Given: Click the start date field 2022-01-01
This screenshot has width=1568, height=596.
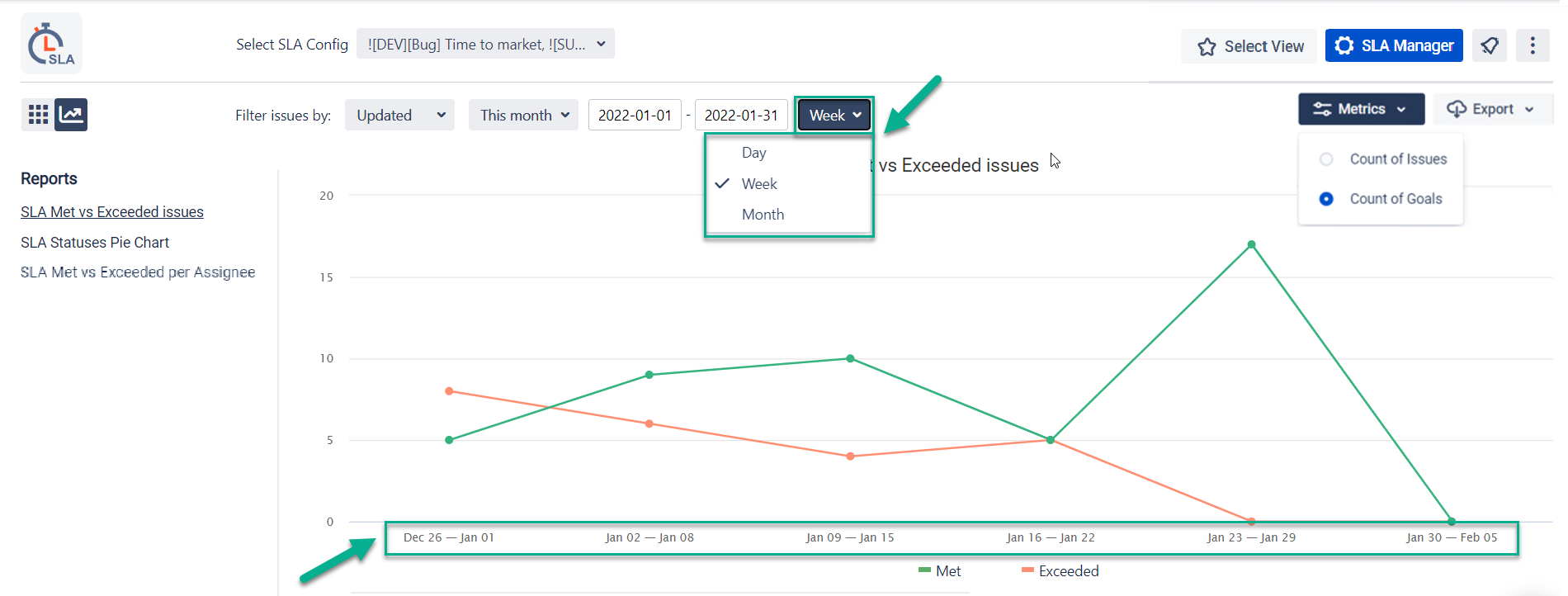Looking at the screenshot, I should click(x=635, y=116).
